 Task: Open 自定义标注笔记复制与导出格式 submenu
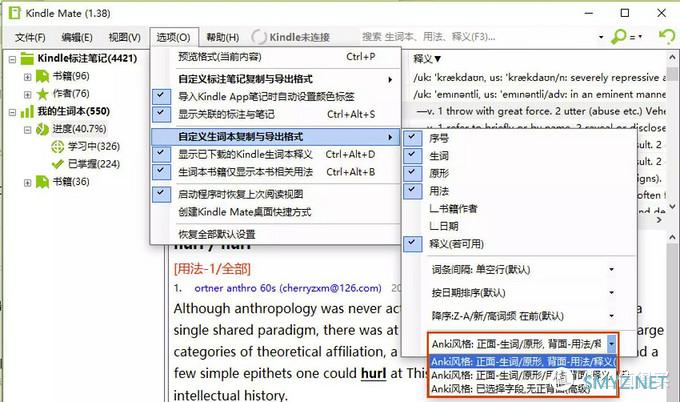tap(275, 79)
